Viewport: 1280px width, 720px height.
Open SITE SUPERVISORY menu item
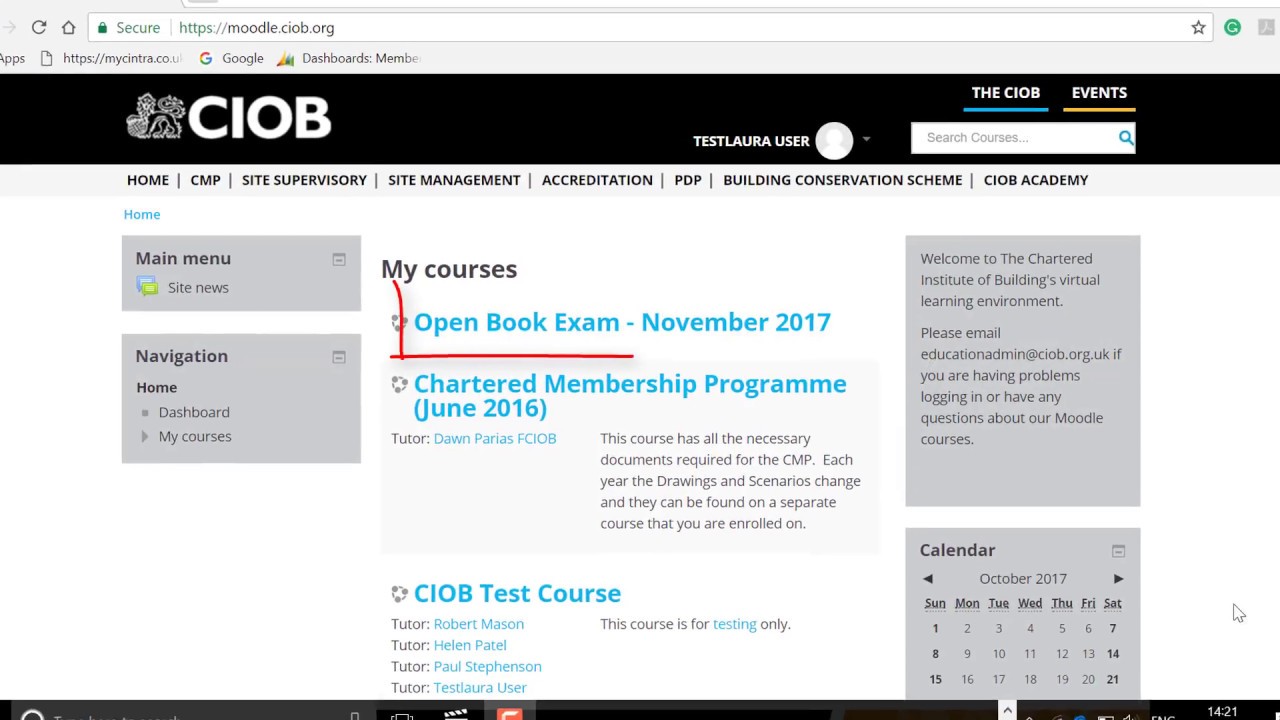point(304,180)
